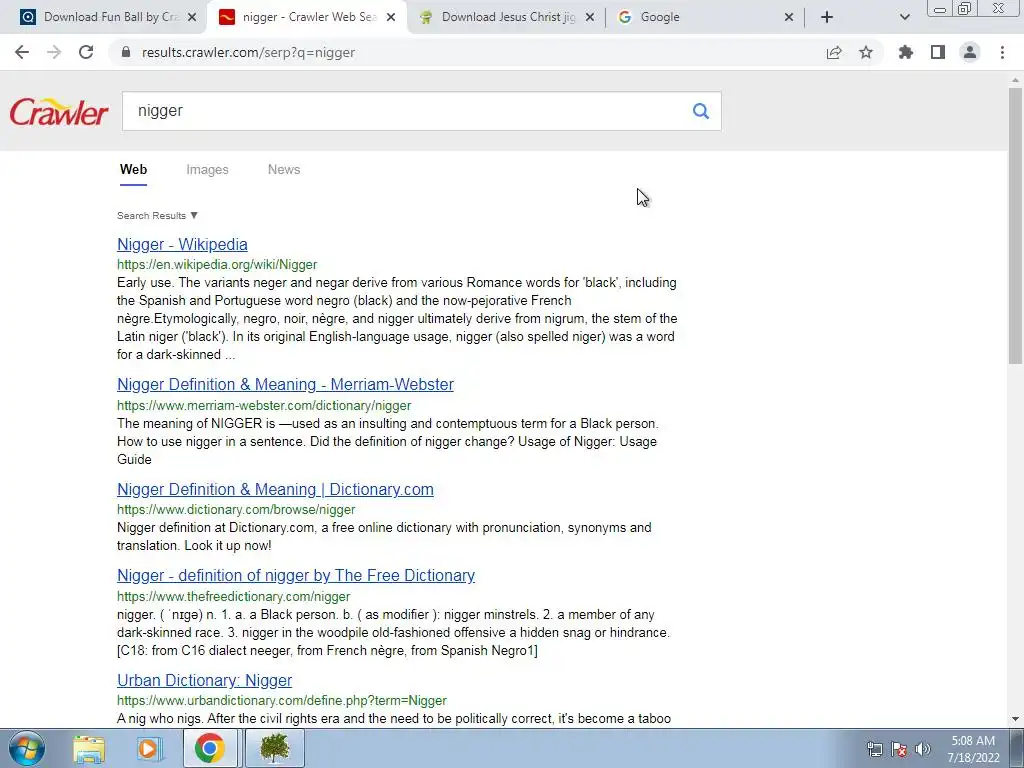This screenshot has height=768, width=1024.
Task: Select the News results tab
Action: tap(284, 170)
